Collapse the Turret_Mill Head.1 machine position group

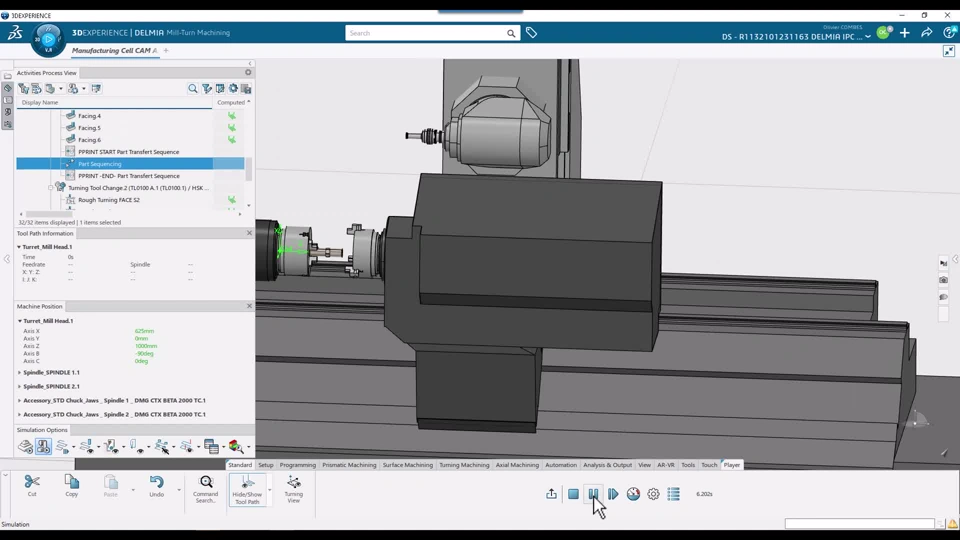(19, 321)
